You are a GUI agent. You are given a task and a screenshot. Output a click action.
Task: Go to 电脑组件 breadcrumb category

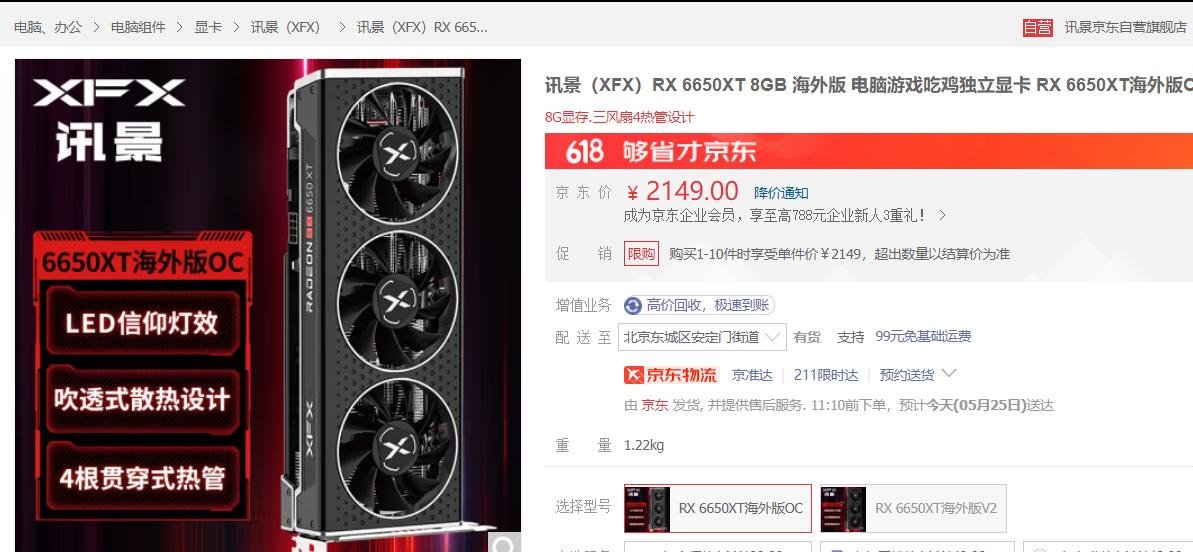[x=138, y=27]
